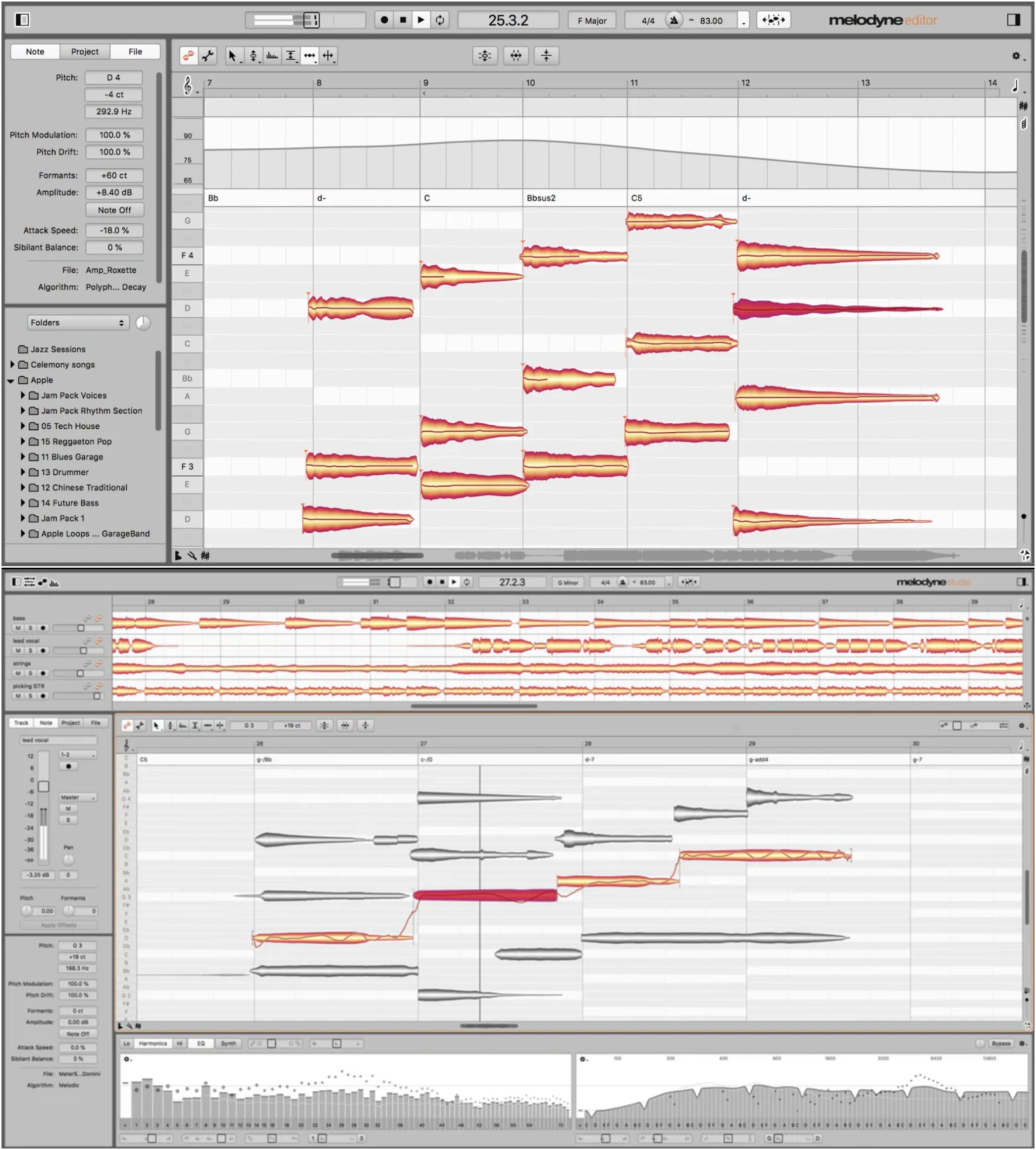Screen dimensions: 1036x1150
Task: Open the correct pitch macro in top editor
Action: click(x=484, y=55)
